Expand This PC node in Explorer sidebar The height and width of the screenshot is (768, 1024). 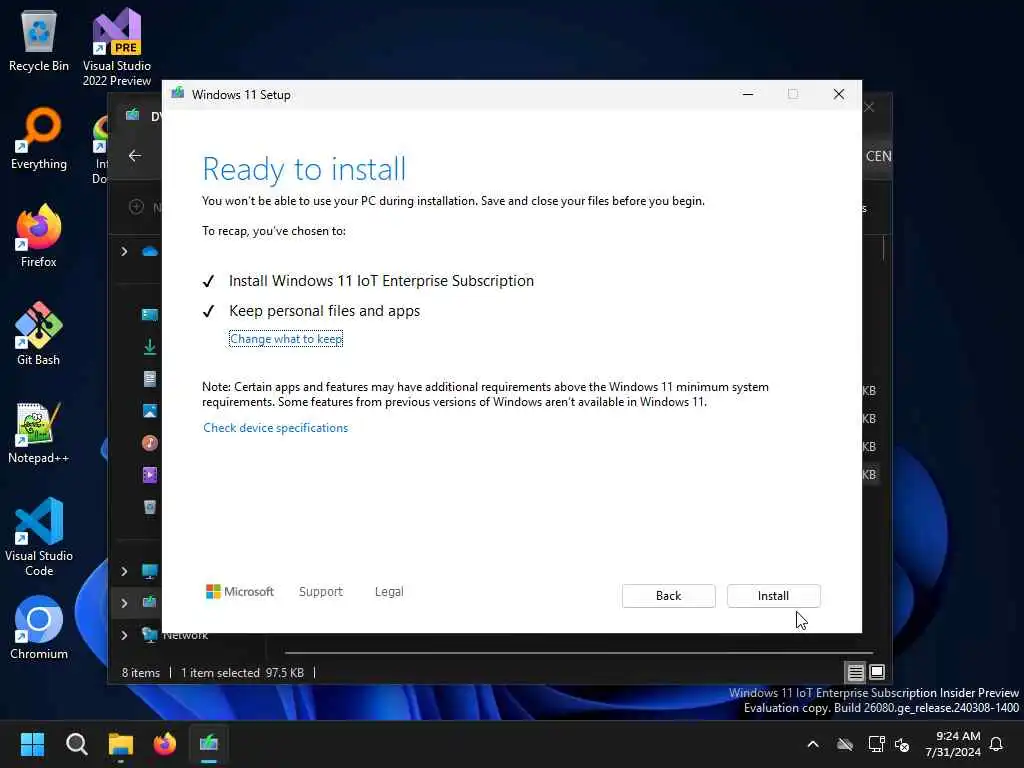point(124,571)
